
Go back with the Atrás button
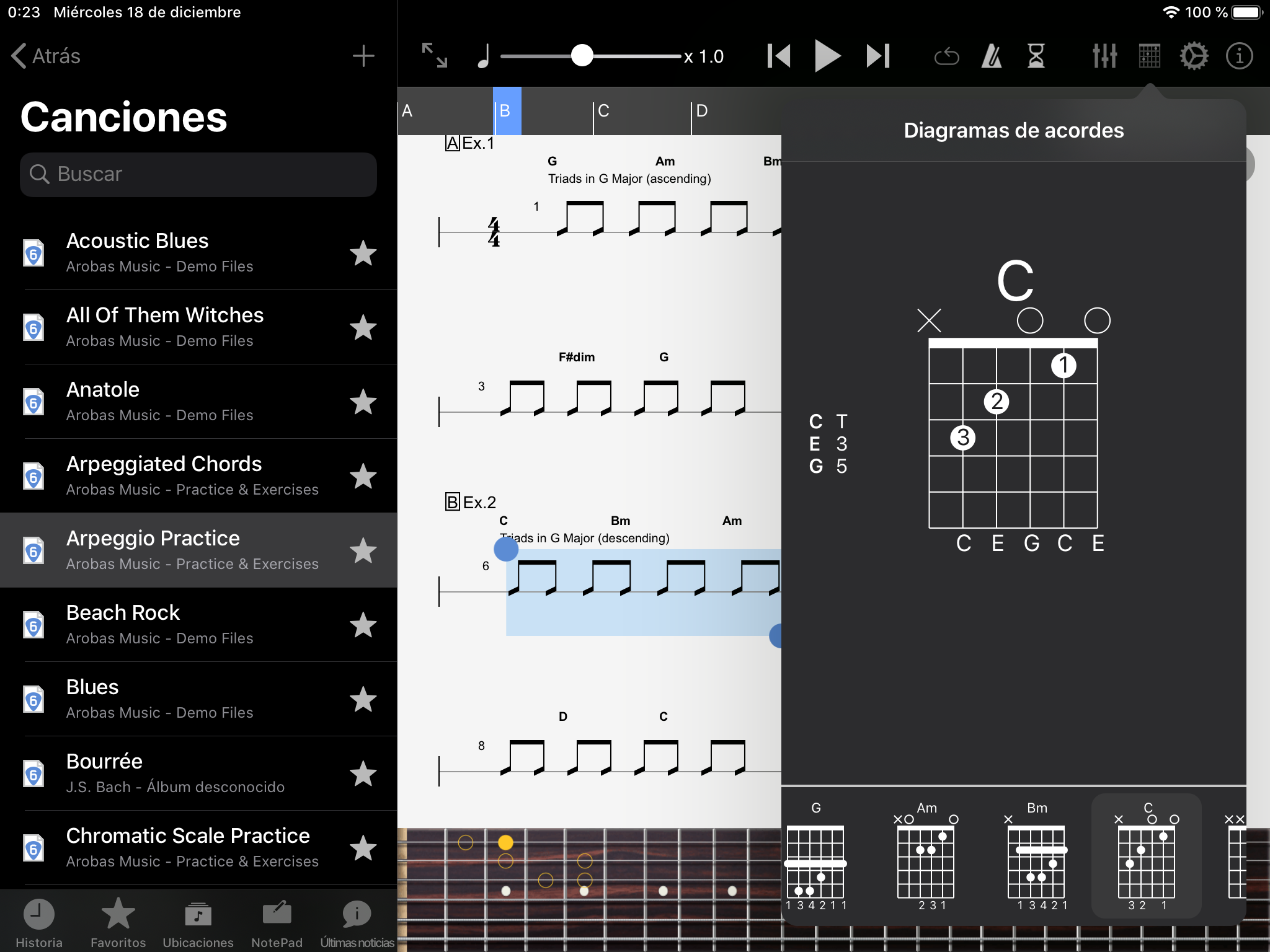(x=47, y=56)
